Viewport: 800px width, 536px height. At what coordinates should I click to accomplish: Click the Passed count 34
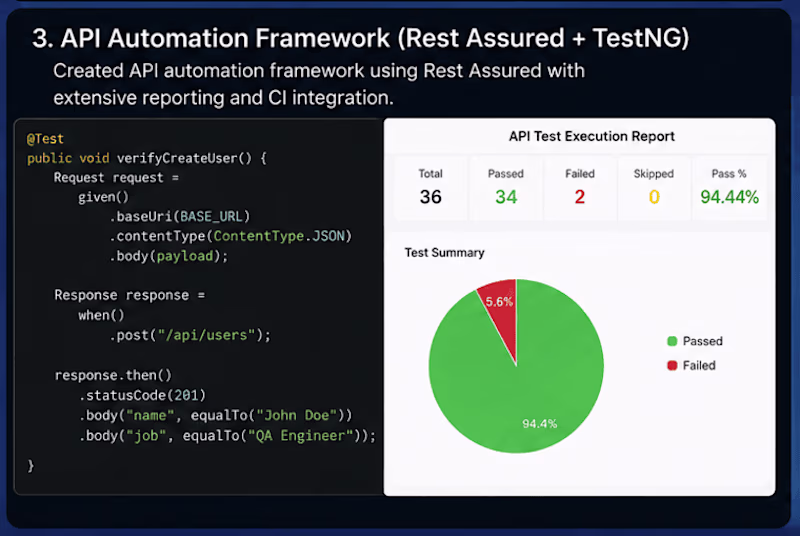[506, 197]
